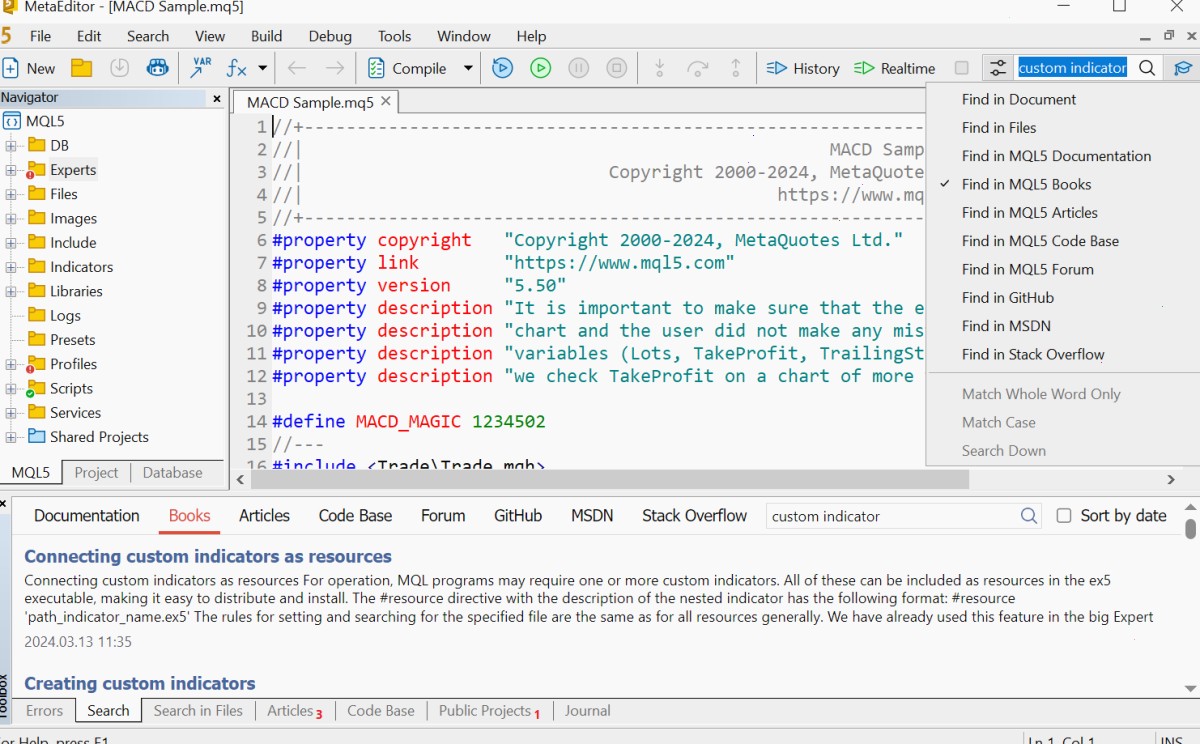
Task: Open 'Creating custom indicators' result link
Action: point(140,683)
